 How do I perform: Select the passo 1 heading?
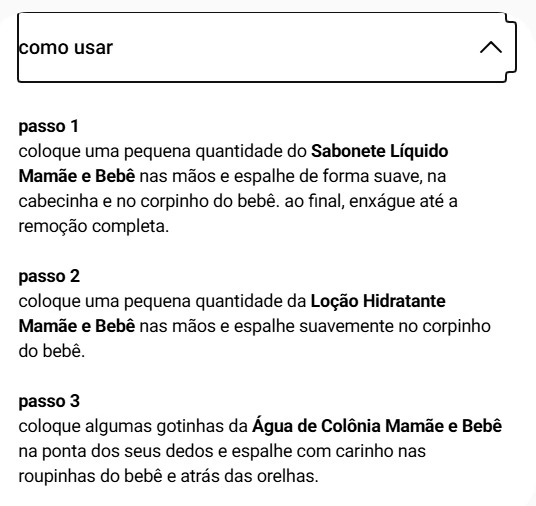click(49, 126)
